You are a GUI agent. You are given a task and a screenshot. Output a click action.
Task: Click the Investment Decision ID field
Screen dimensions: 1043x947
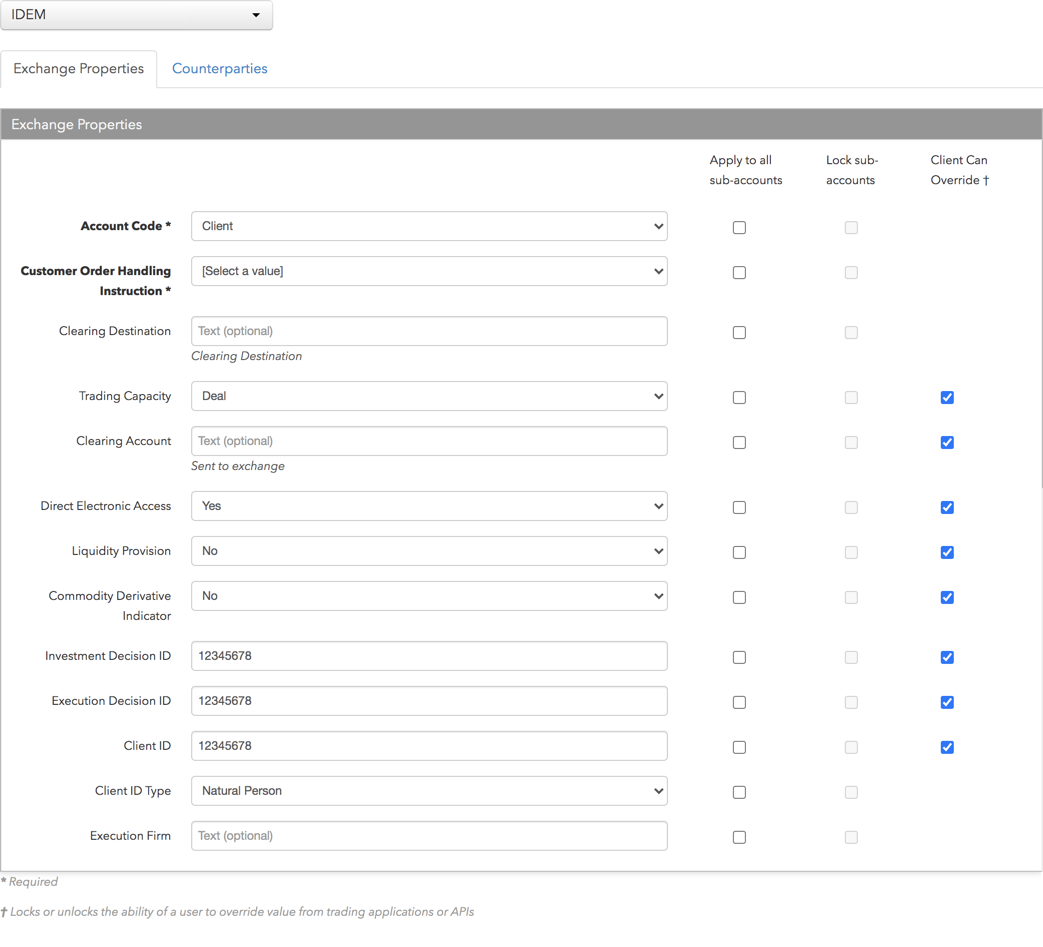(429, 656)
